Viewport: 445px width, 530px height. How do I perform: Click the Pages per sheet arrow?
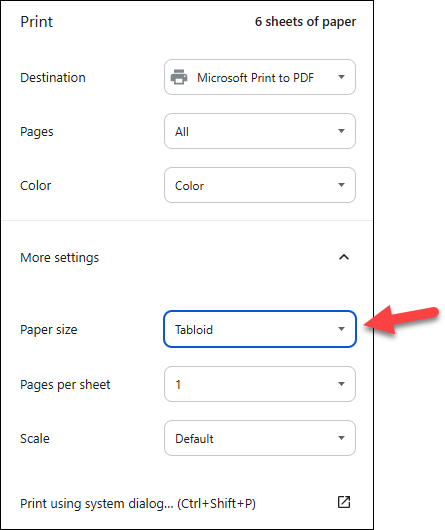coord(341,384)
